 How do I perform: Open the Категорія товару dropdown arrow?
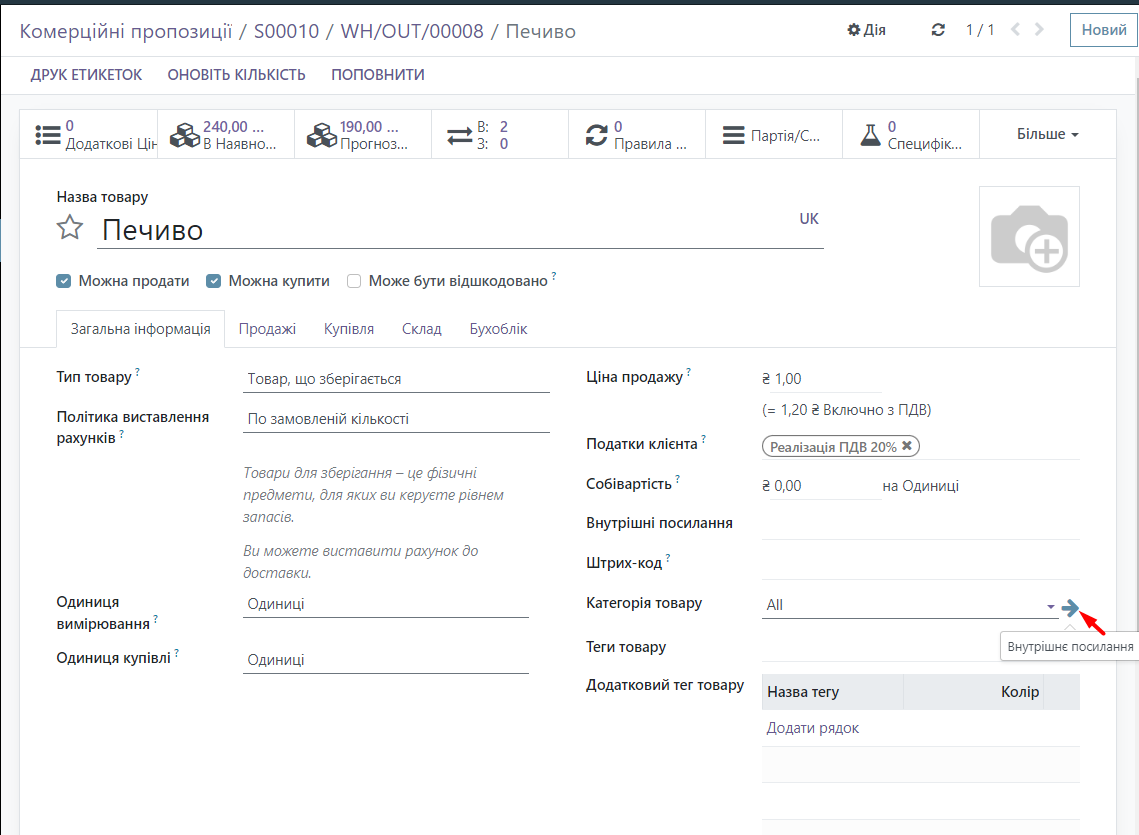[1050, 607]
